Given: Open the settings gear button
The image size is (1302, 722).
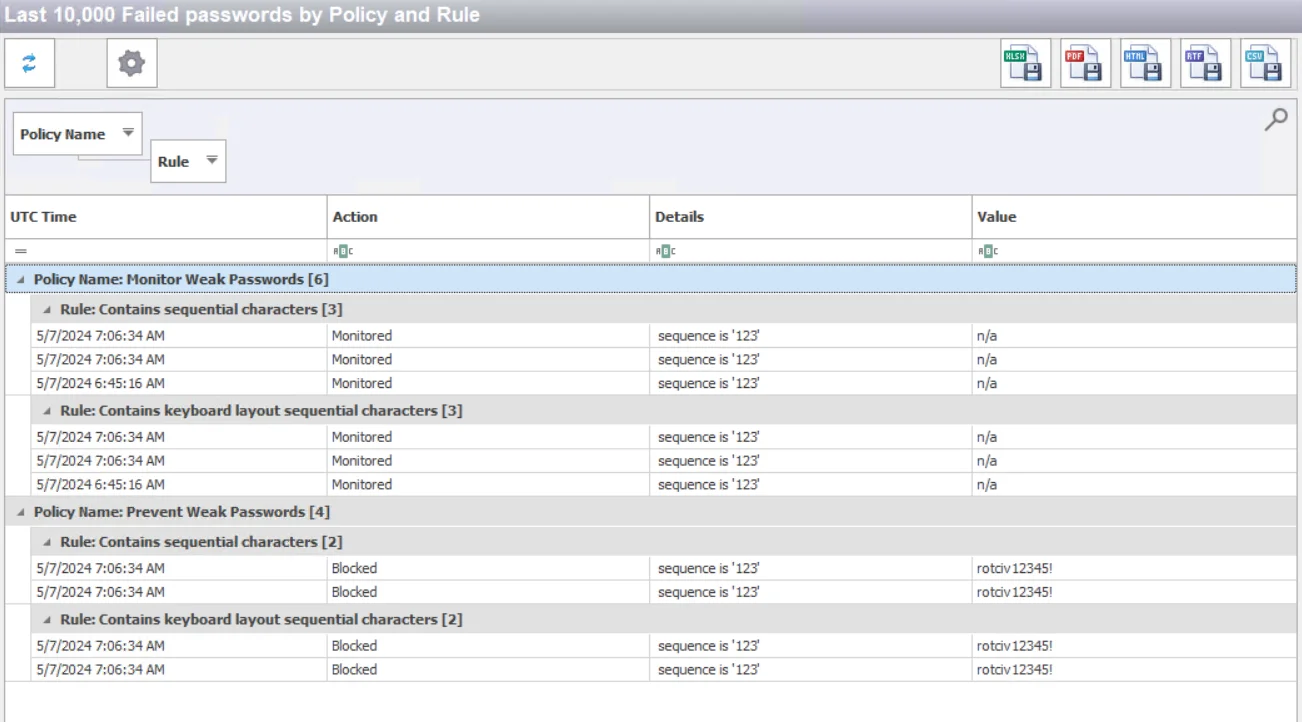Looking at the screenshot, I should [132, 64].
